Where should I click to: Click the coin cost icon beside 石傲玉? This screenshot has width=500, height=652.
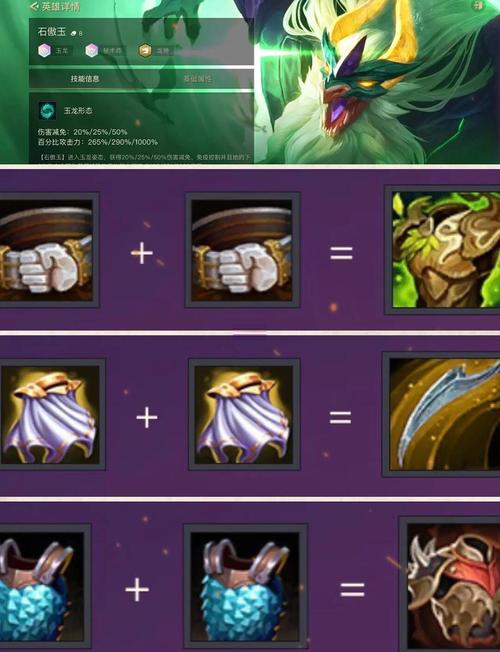pyautogui.click(x=74, y=33)
